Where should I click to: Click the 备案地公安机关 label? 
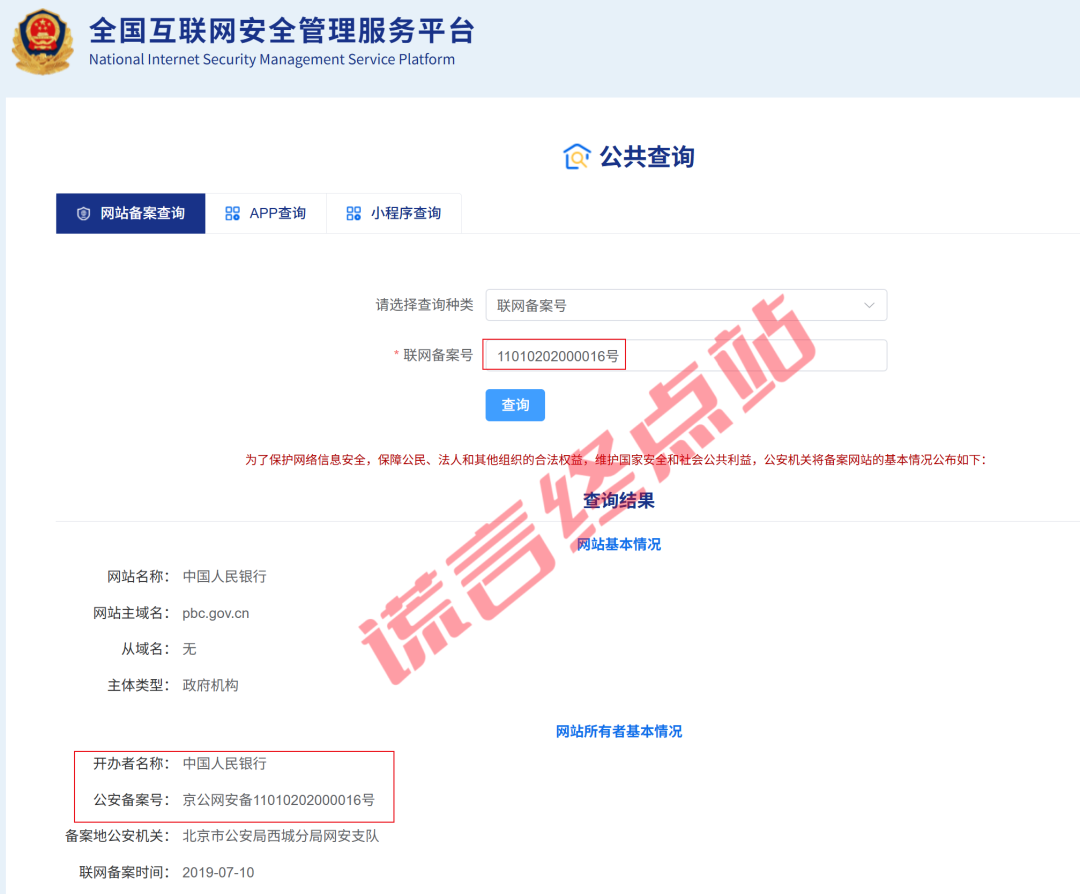pyautogui.click(x=117, y=836)
